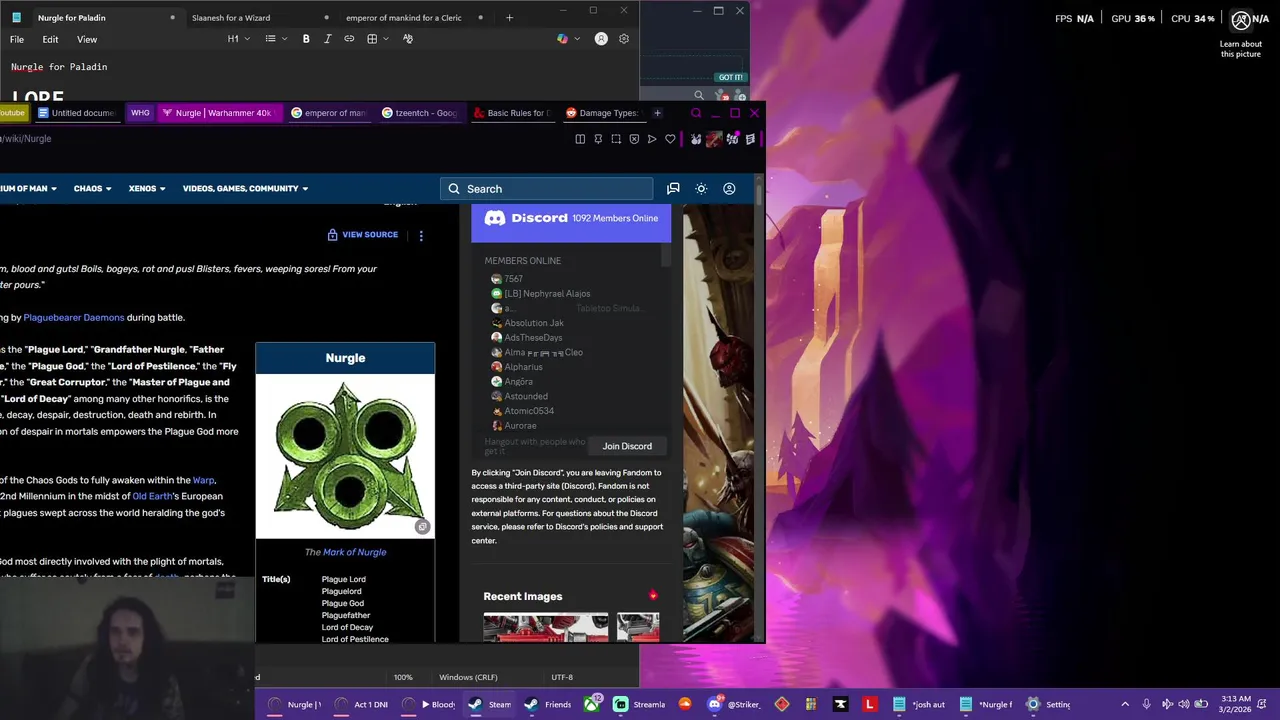Click the Join Discord button
Screen dimensions: 1280x720
click(x=627, y=446)
